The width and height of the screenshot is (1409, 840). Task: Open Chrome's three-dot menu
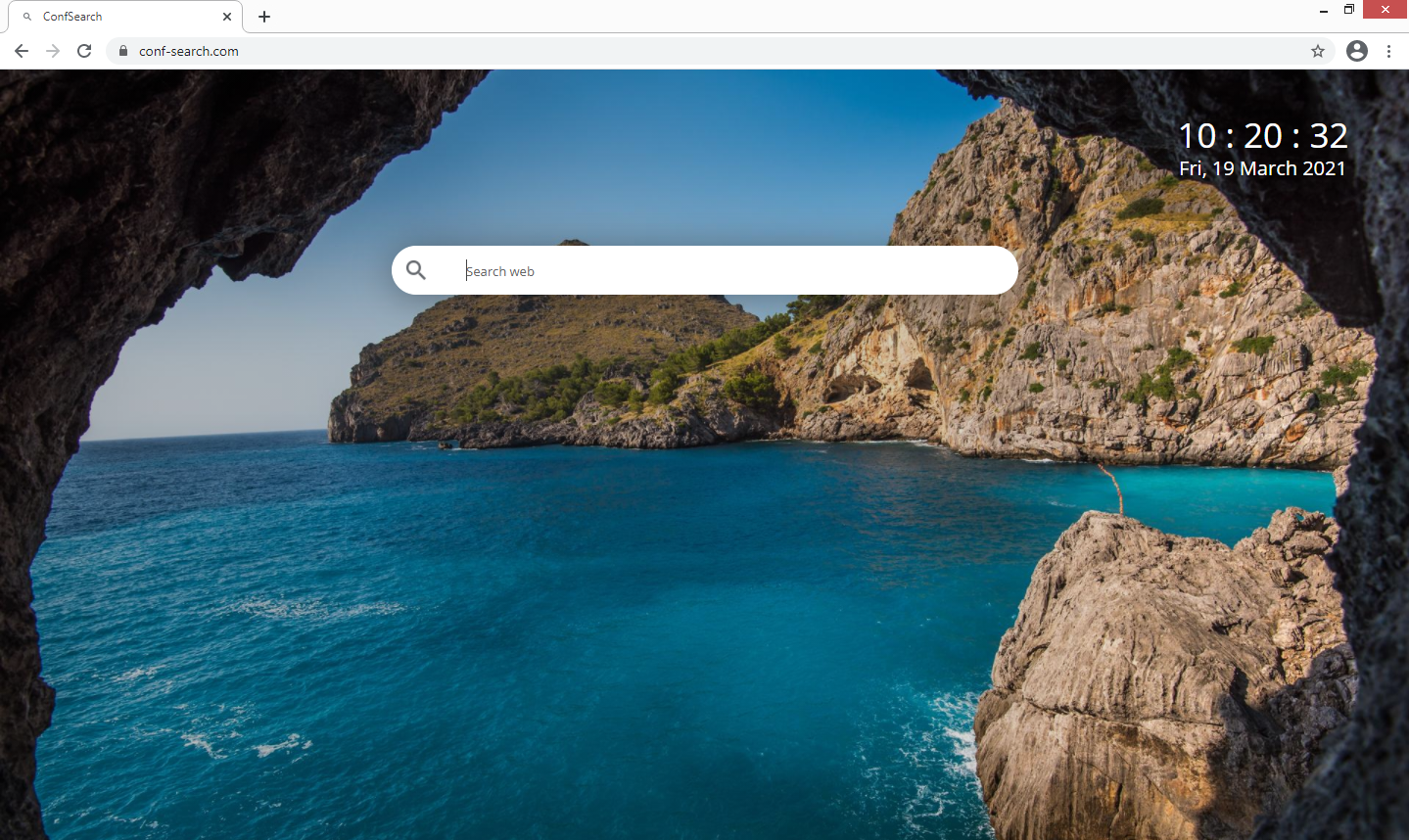(x=1388, y=51)
